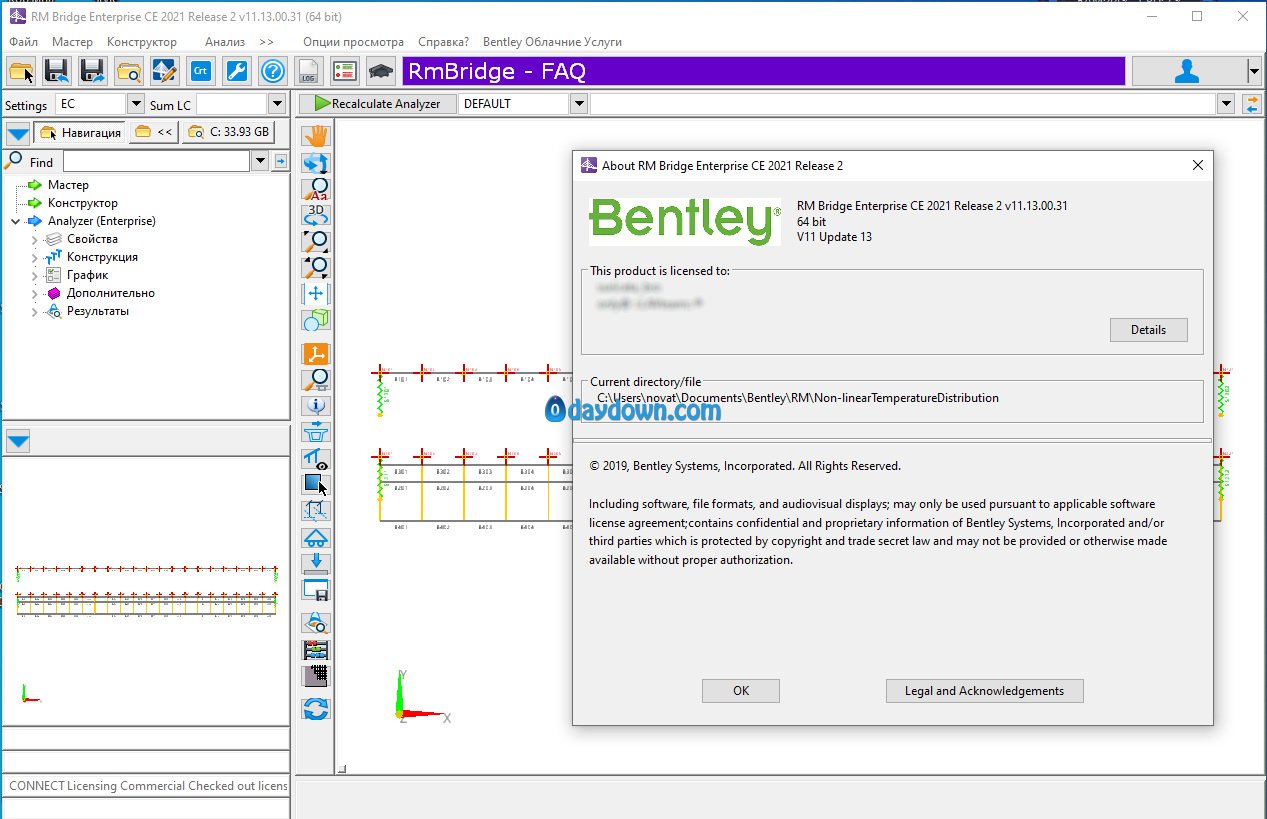
Task: Toggle the blue square select icon
Action: [x=316, y=485]
